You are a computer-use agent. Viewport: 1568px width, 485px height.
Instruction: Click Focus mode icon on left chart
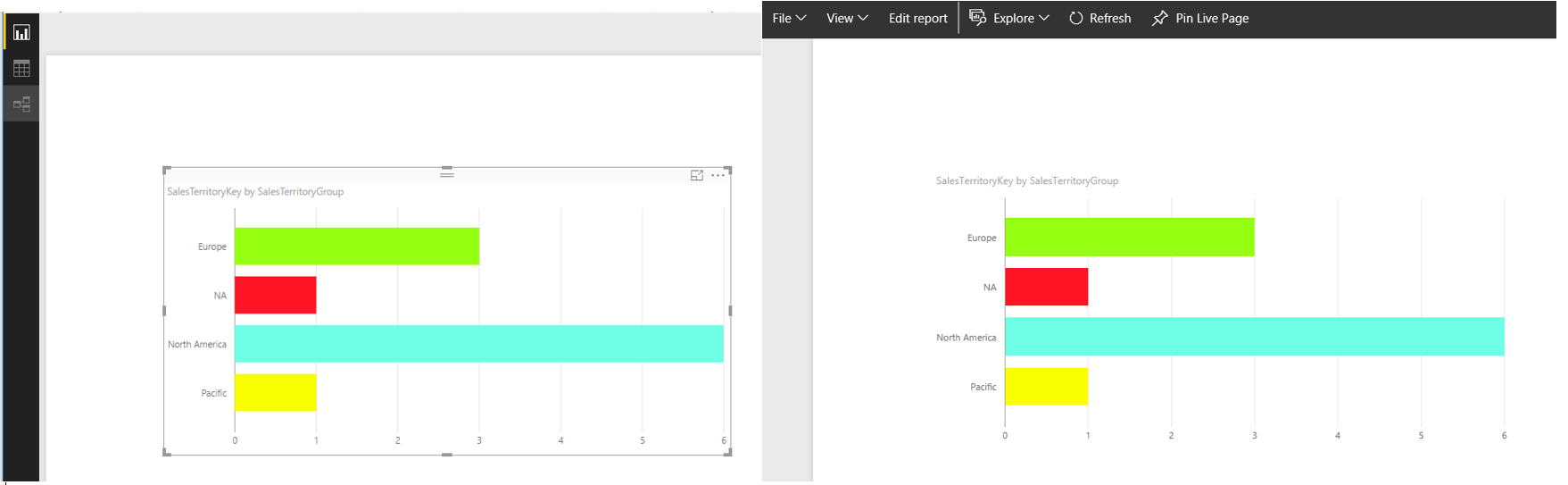tap(697, 175)
